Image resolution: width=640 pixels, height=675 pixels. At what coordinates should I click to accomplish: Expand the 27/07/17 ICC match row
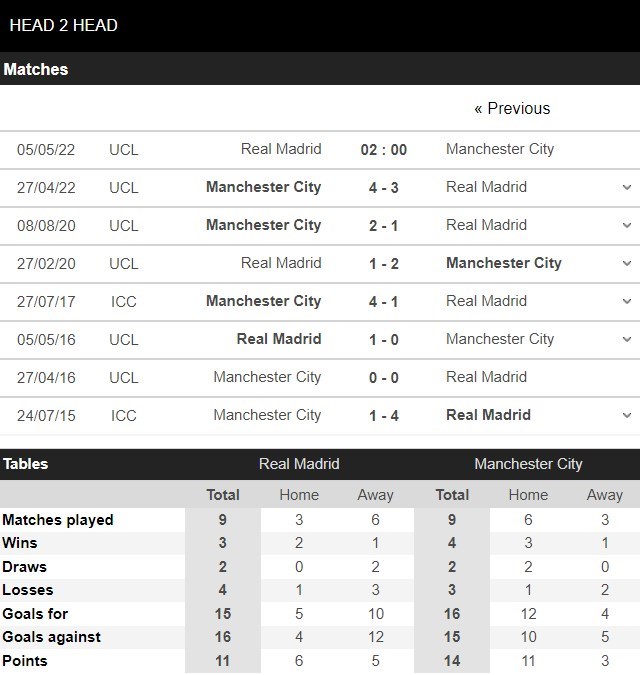626,301
